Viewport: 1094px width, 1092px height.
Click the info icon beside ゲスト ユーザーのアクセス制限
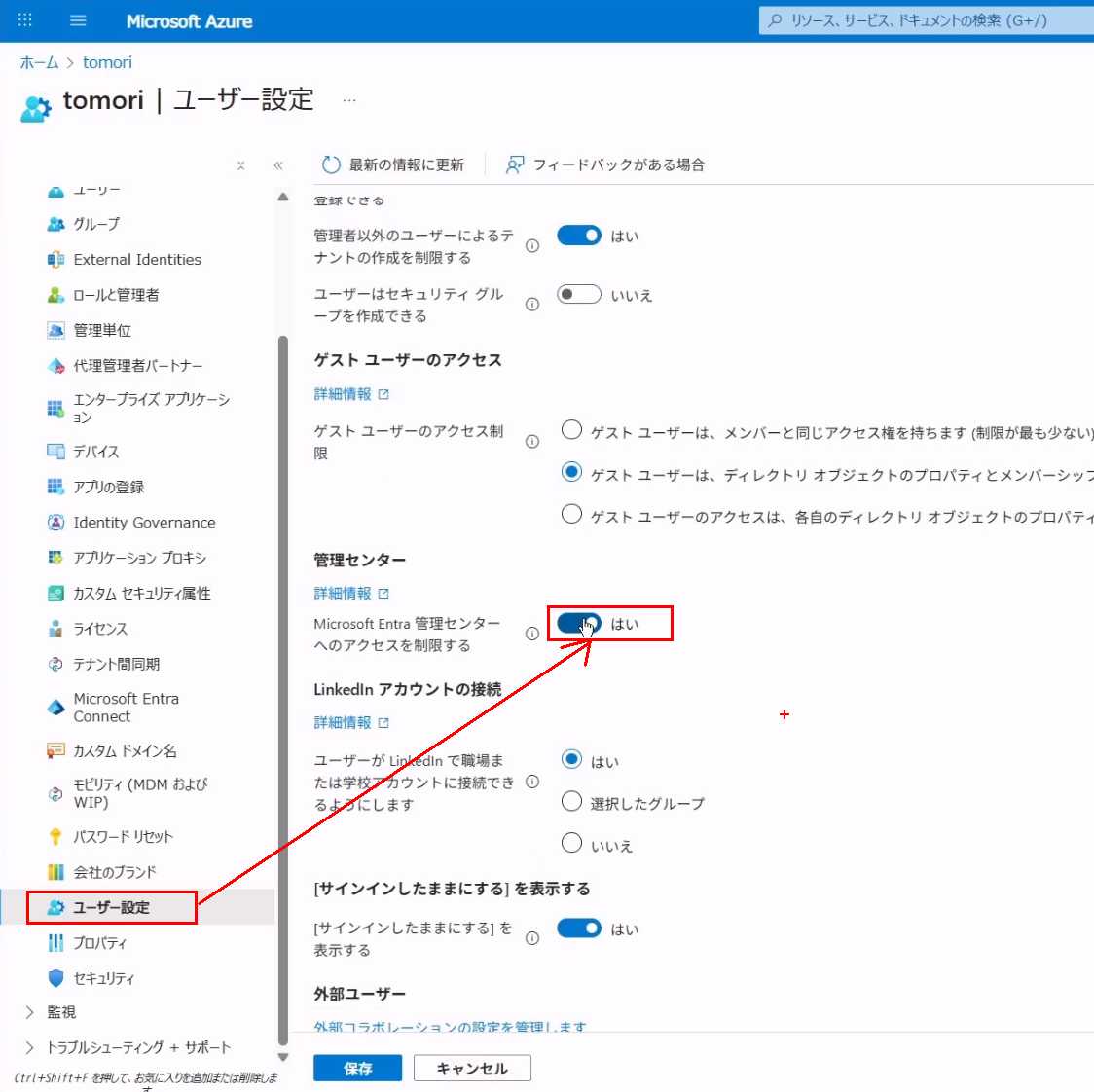tap(532, 442)
